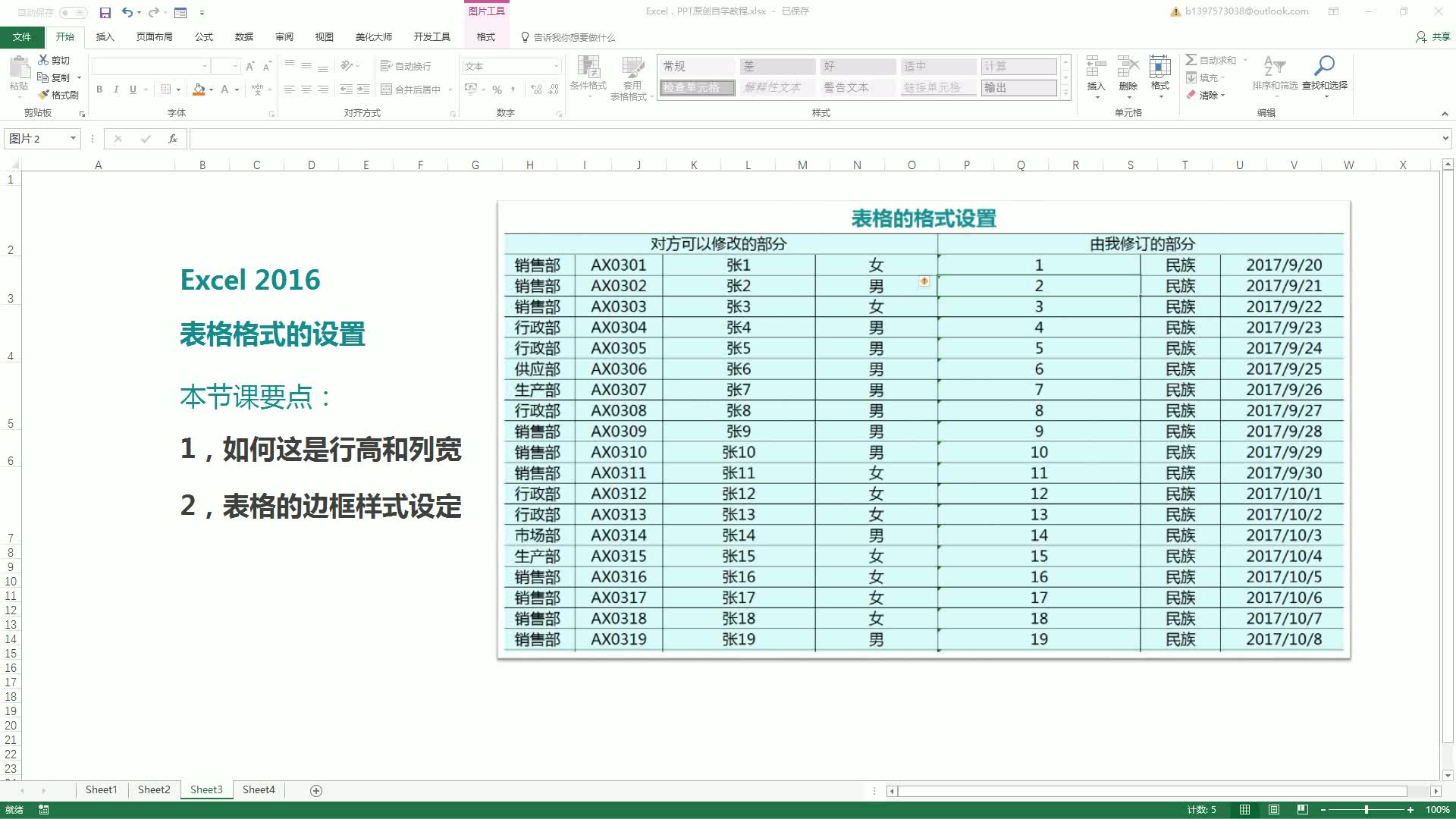Open the Name Box dropdown arrow

pos(73,138)
